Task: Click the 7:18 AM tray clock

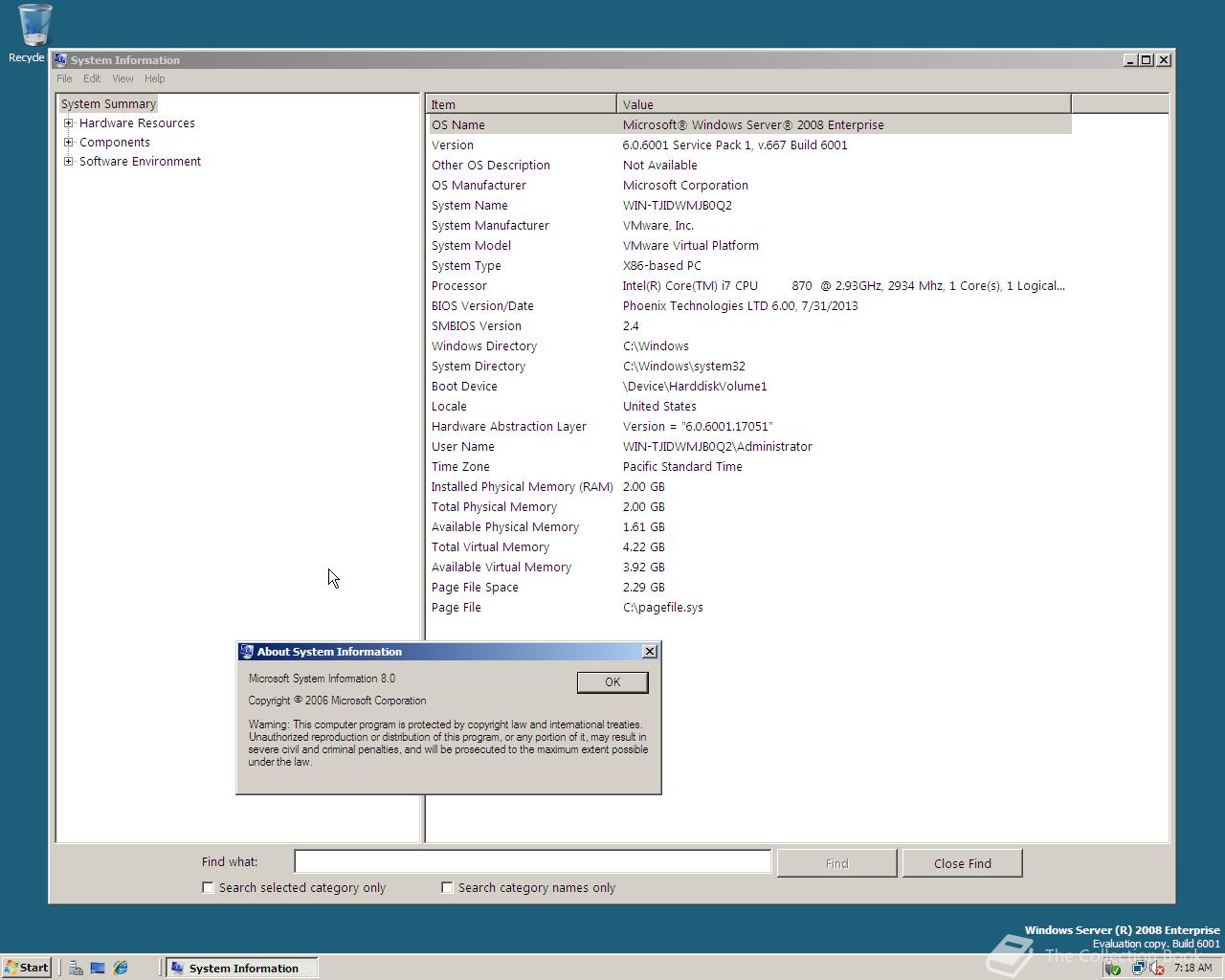Action: 1192,968
